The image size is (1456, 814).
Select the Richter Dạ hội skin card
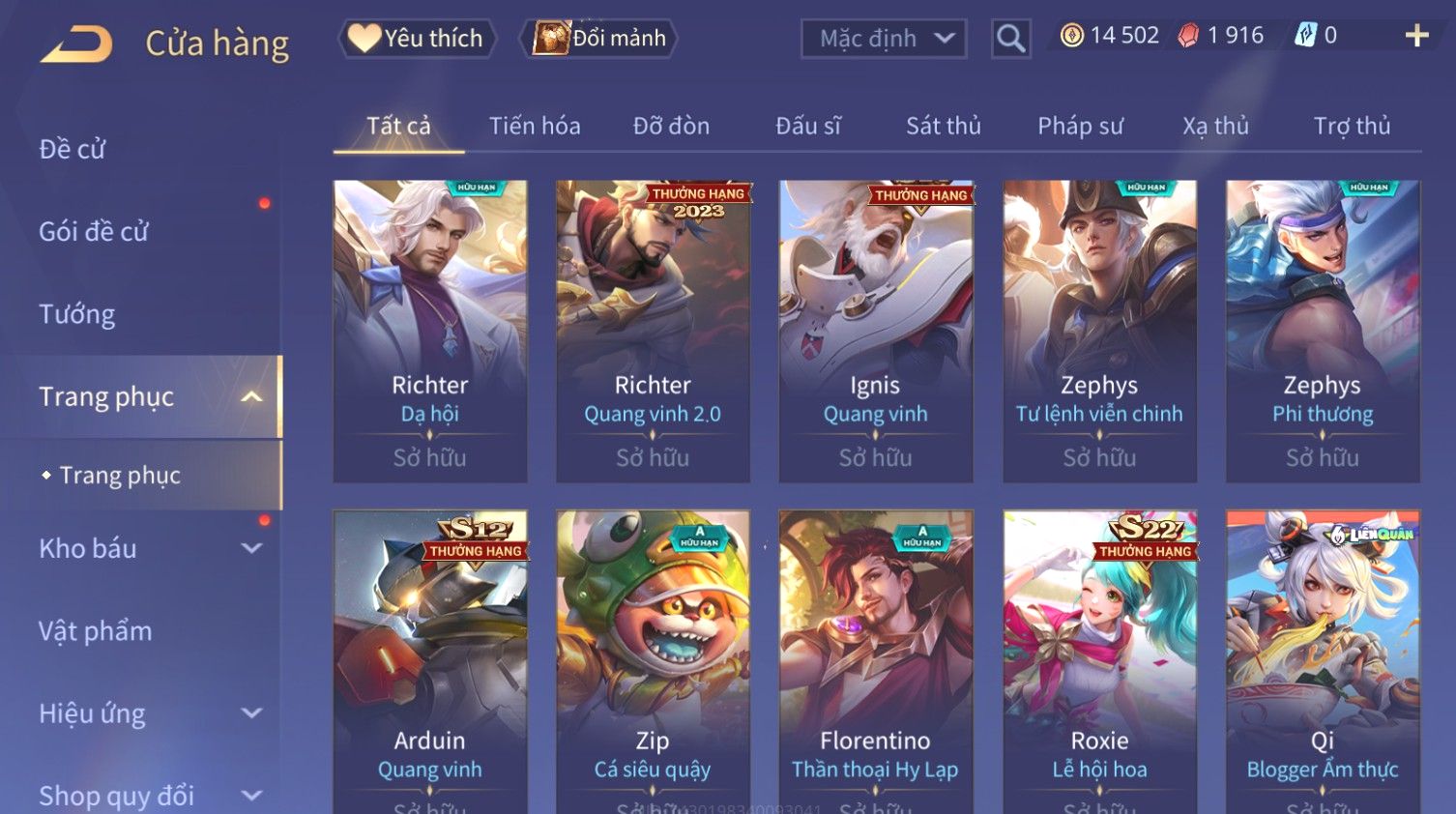(430, 332)
